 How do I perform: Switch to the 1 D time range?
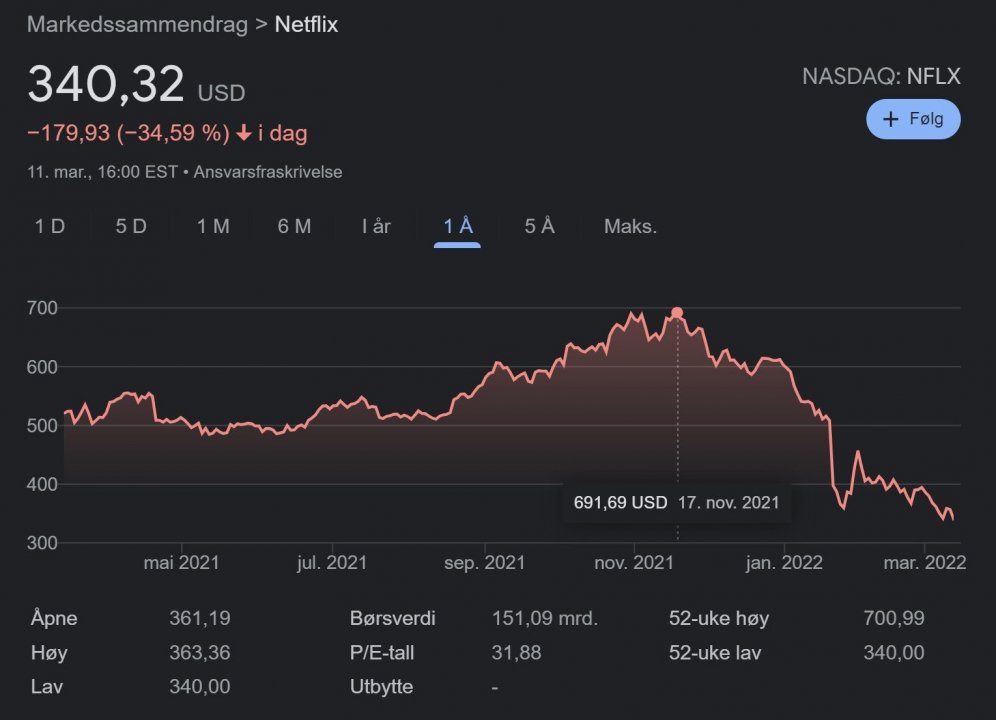coord(50,227)
